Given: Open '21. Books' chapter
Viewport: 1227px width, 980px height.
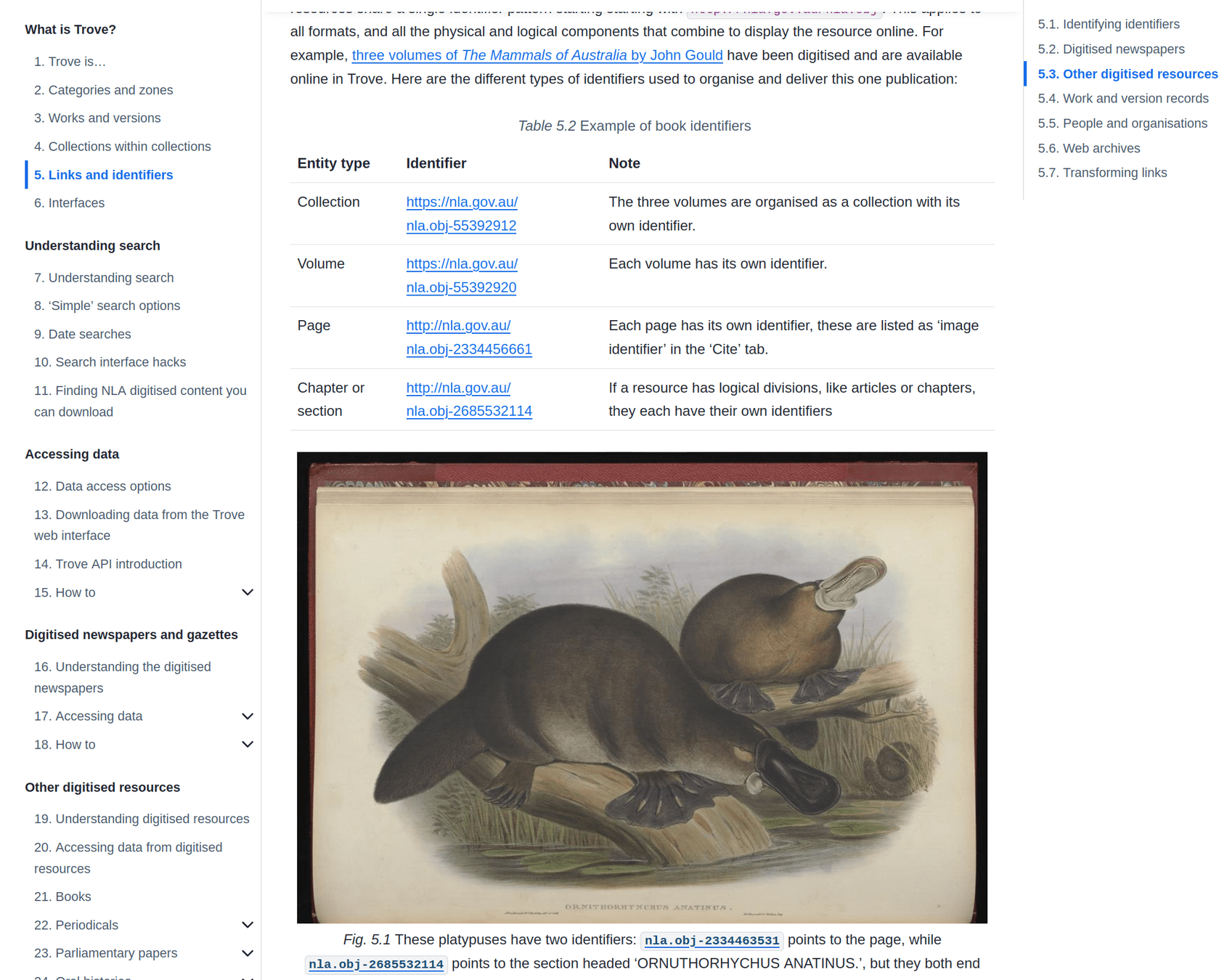Looking at the screenshot, I should coord(62,897).
